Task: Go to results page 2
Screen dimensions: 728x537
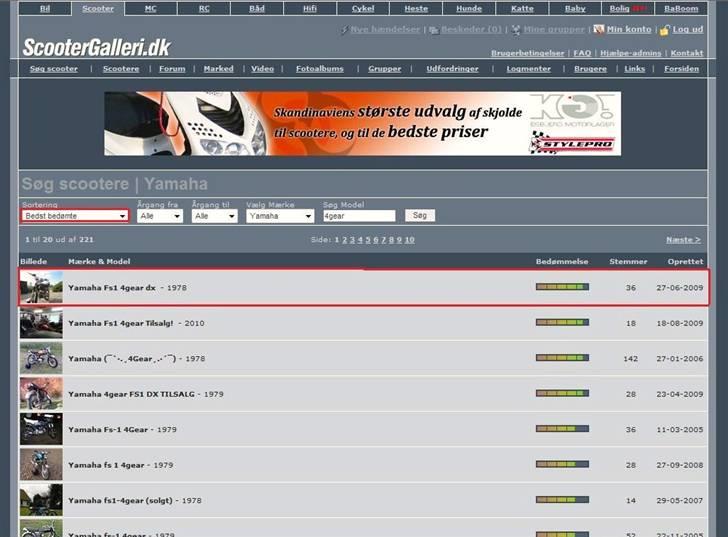Action: coord(344,240)
